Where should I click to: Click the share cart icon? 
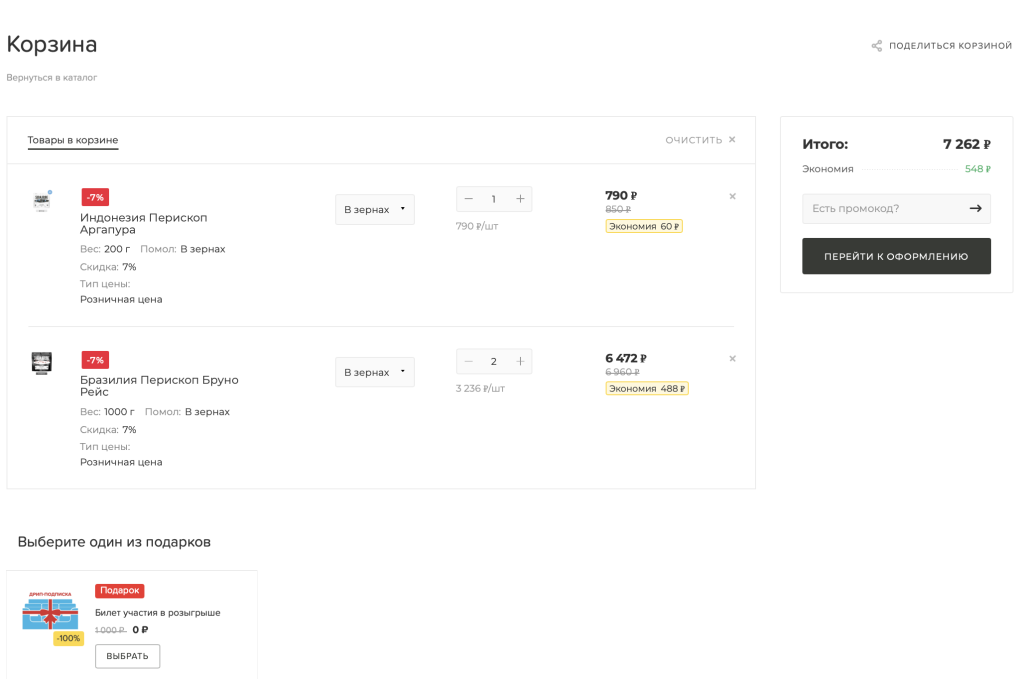pos(876,46)
